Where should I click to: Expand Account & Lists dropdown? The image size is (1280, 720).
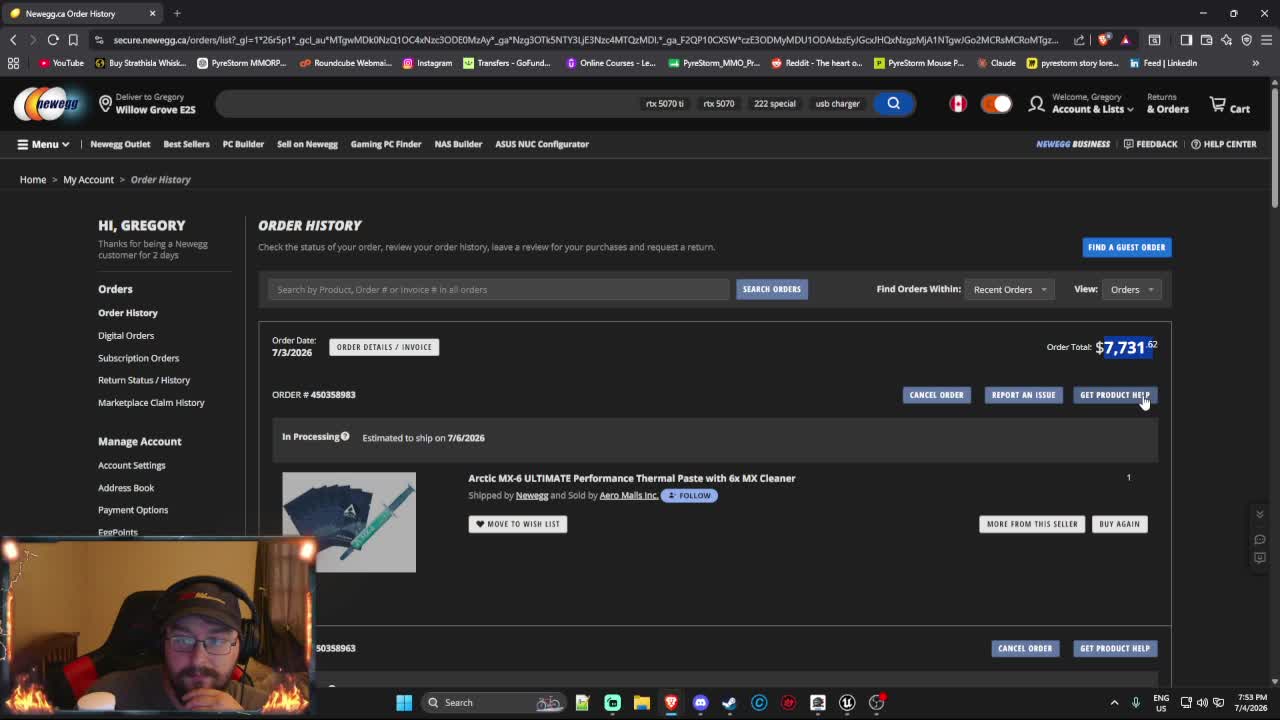click(1092, 109)
